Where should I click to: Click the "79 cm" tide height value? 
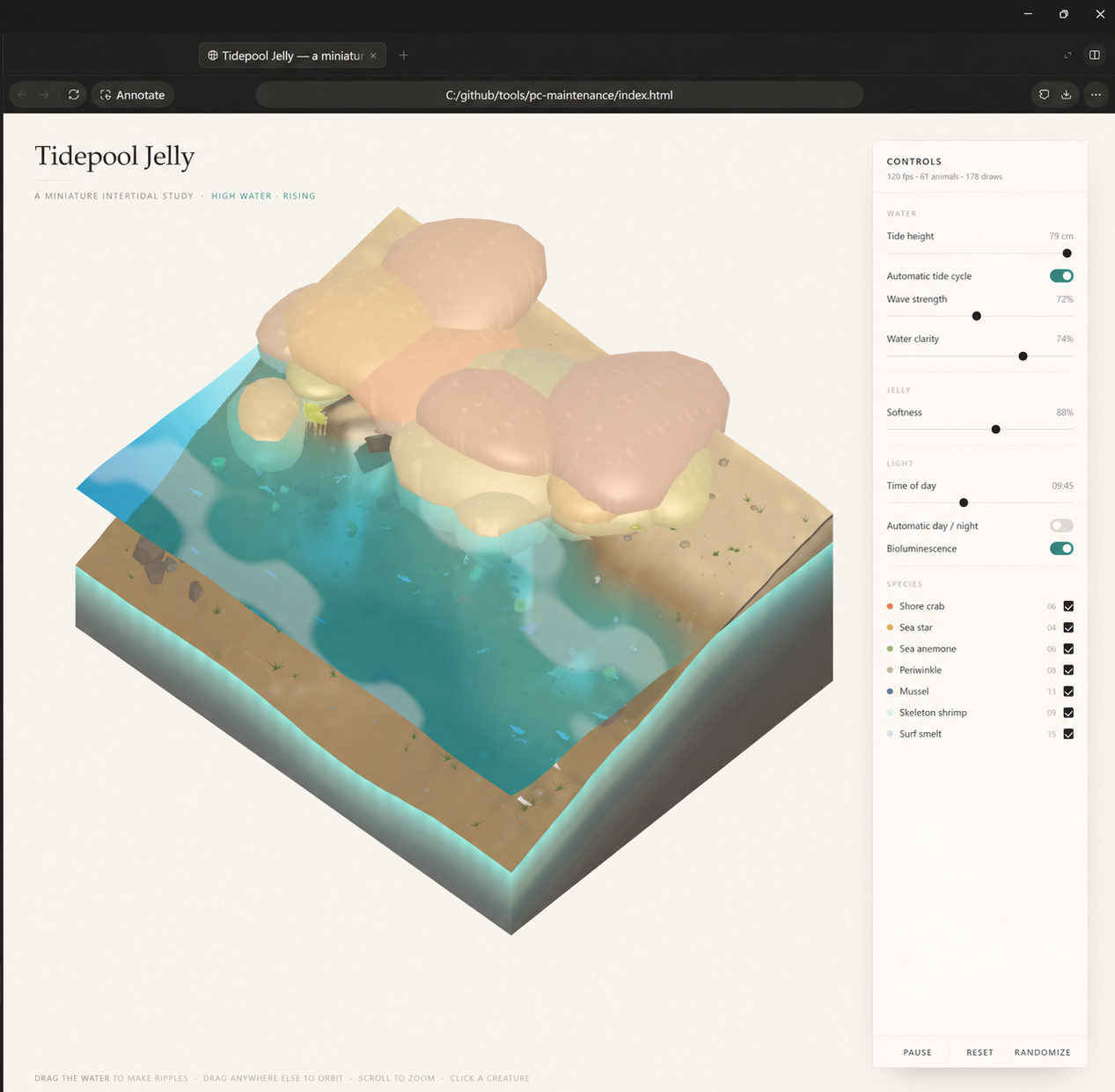[x=1060, y=237]
